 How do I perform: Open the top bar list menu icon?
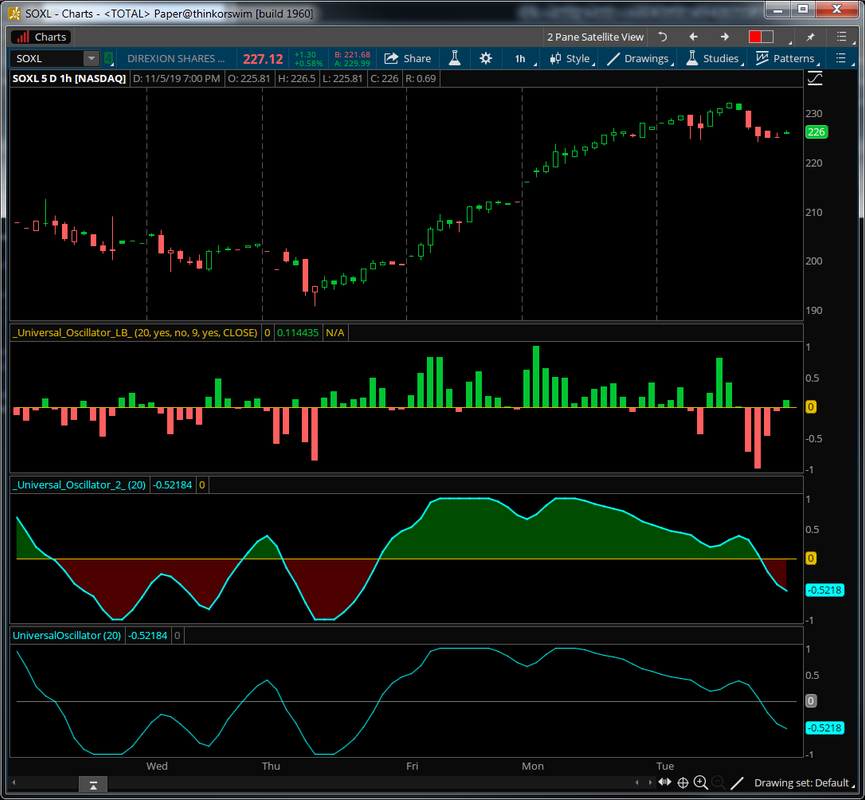[841, 36]
